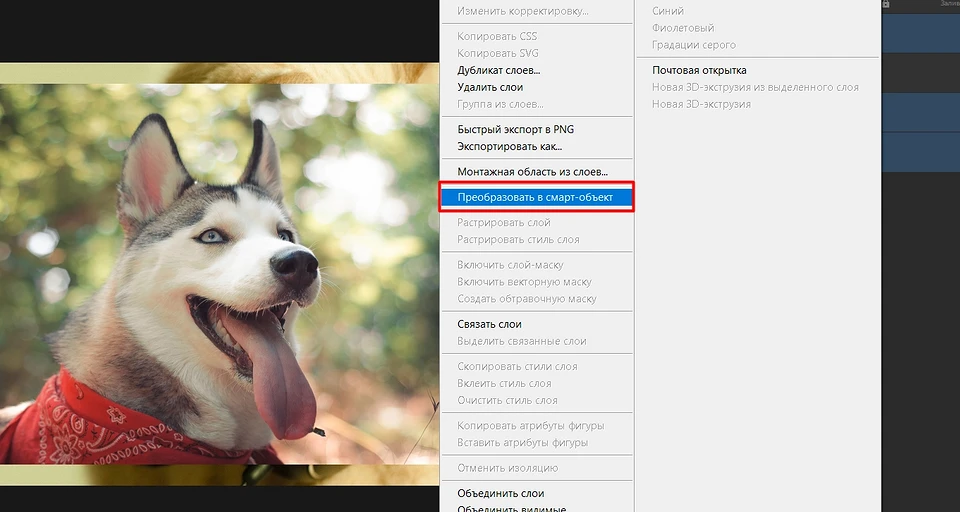Choose 'Быстрый экспорт в PNG'
Screen dimensions: 960x512
click(515, 129)
